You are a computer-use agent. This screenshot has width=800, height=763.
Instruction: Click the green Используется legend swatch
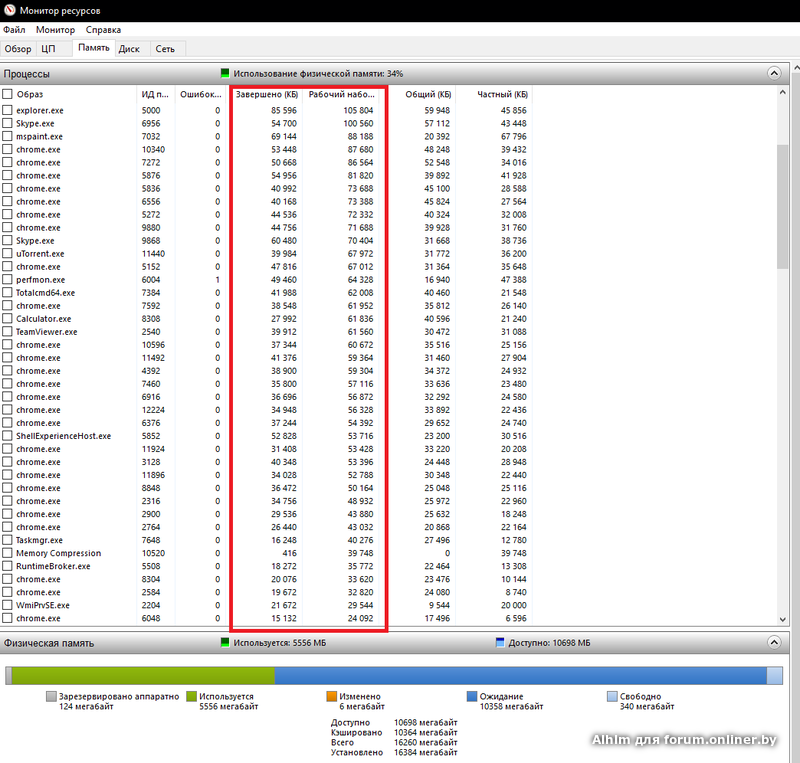pyautogui.click(x=191, y=696)
